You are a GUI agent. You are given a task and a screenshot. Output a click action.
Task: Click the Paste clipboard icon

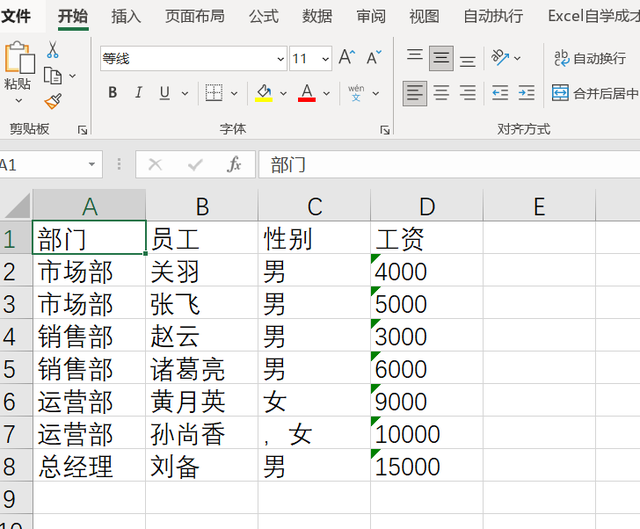pyautogui.click(x=19, y=58)
